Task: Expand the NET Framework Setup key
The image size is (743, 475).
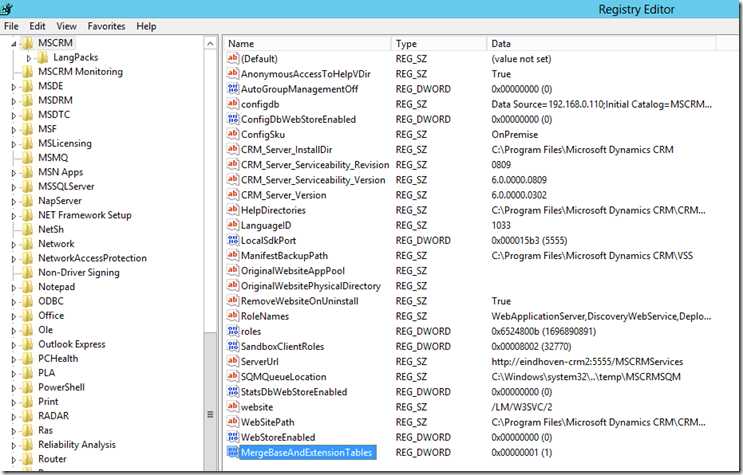Action: click(14, 216)
